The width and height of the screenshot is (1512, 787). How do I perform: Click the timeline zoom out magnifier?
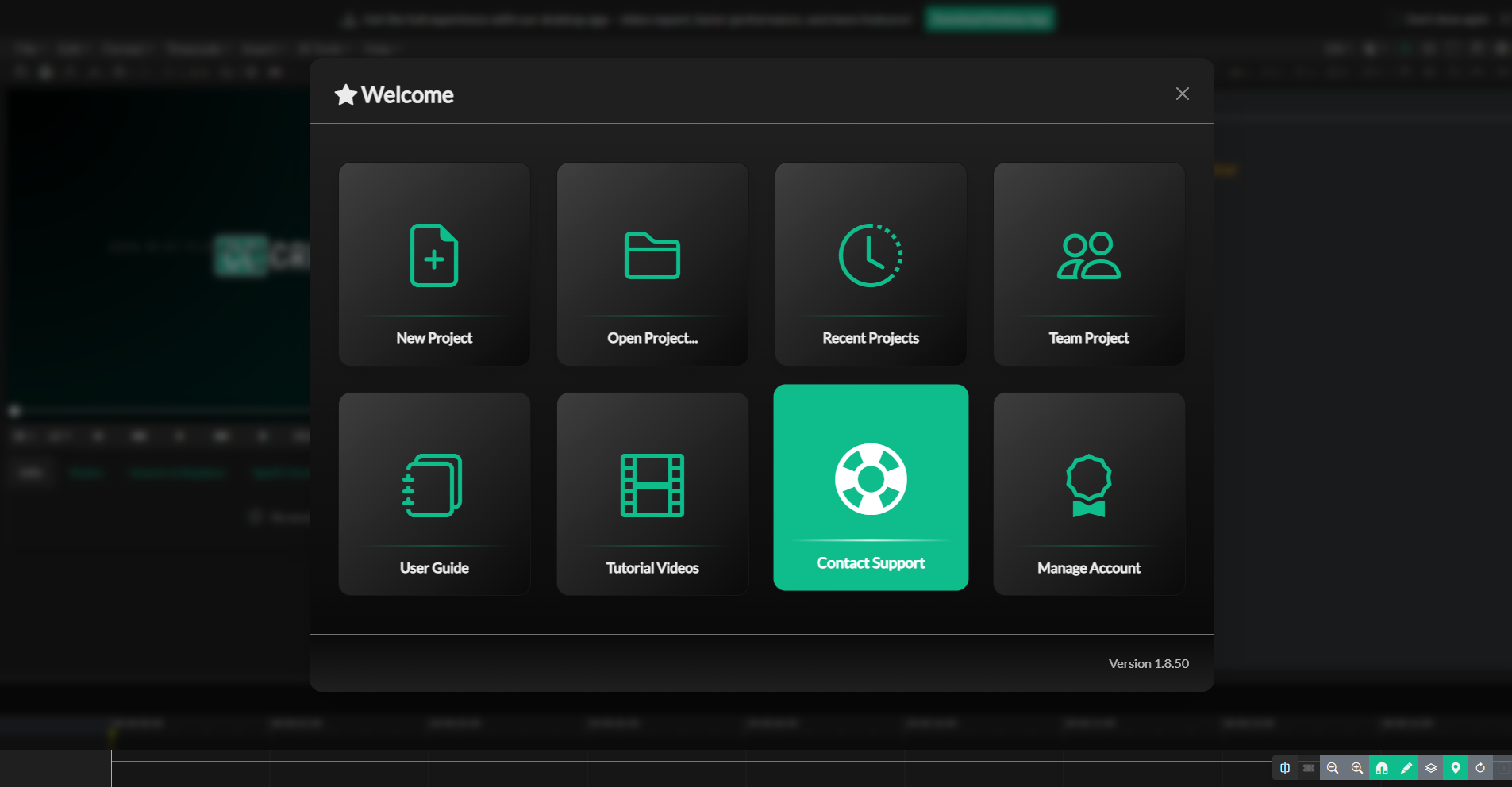pyautogui.click(x=1333, y=768)
